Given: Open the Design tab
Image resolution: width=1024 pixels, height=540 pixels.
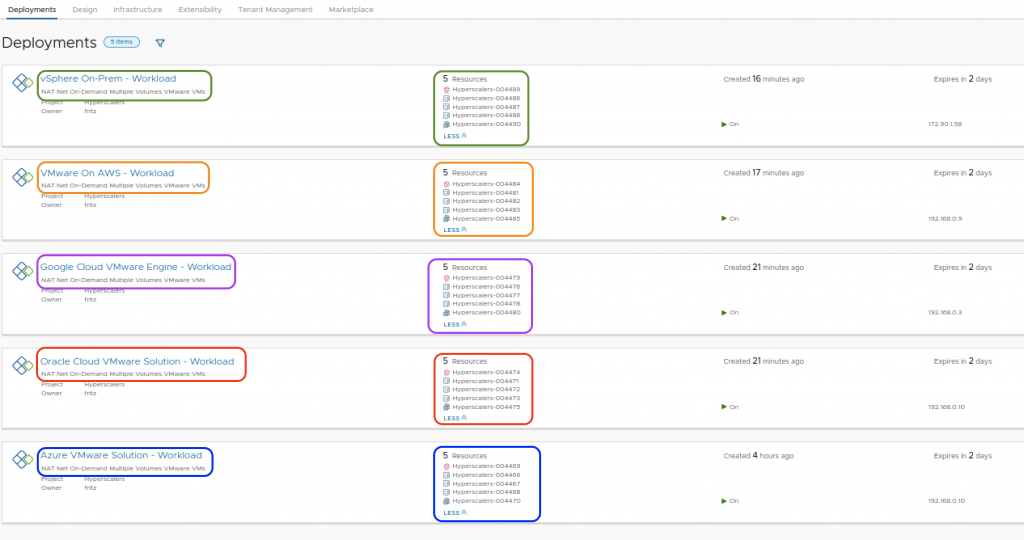Looking at the screenshot, I should click(x=84, y=10).
